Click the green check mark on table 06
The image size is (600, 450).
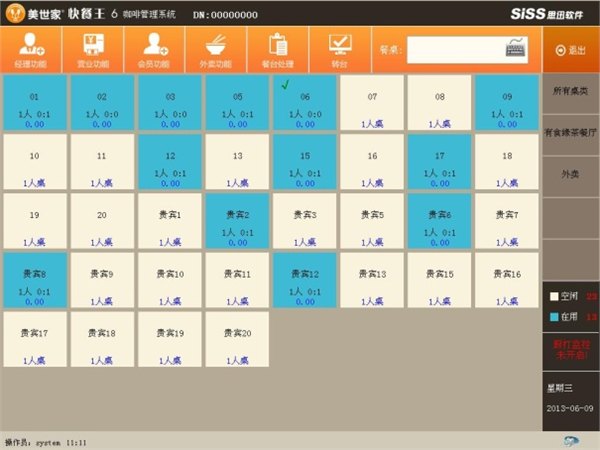pyautogui.click(x=285, y=85)
